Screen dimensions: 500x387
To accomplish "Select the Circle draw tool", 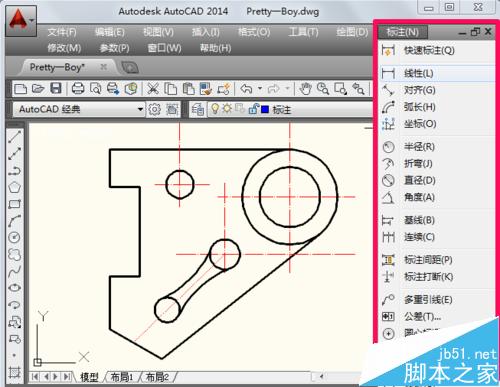I will coord(14,237).
